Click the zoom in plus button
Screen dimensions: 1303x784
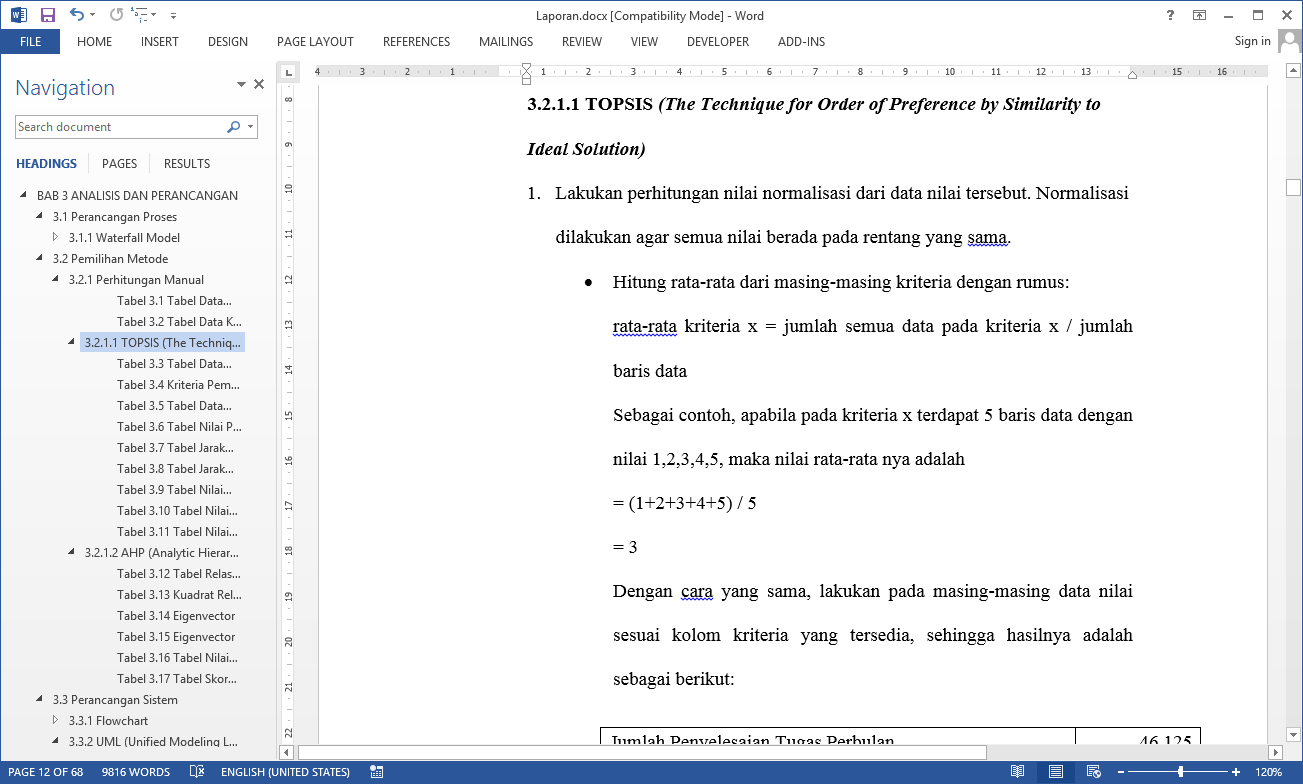[x=1236, y=772]
